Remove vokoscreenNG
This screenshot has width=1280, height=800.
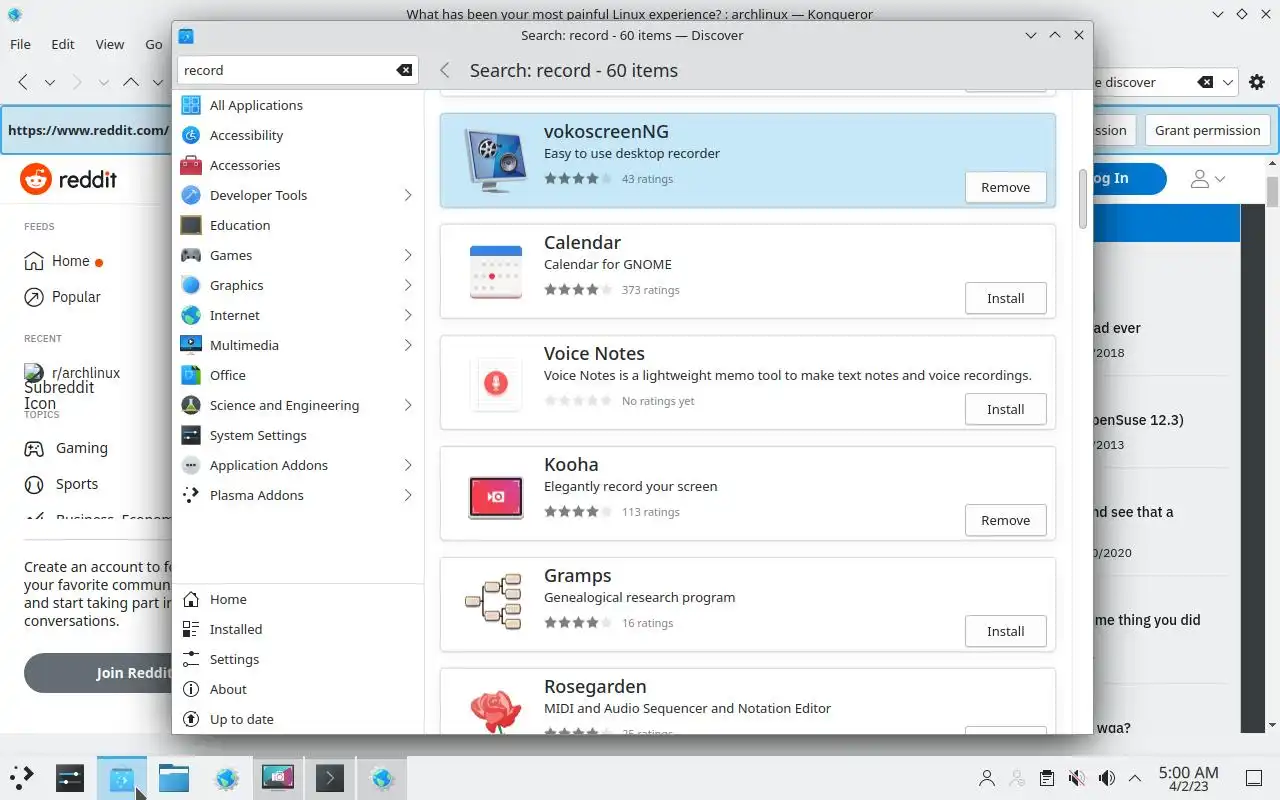pyautogui.click(x=1005, y=187)
